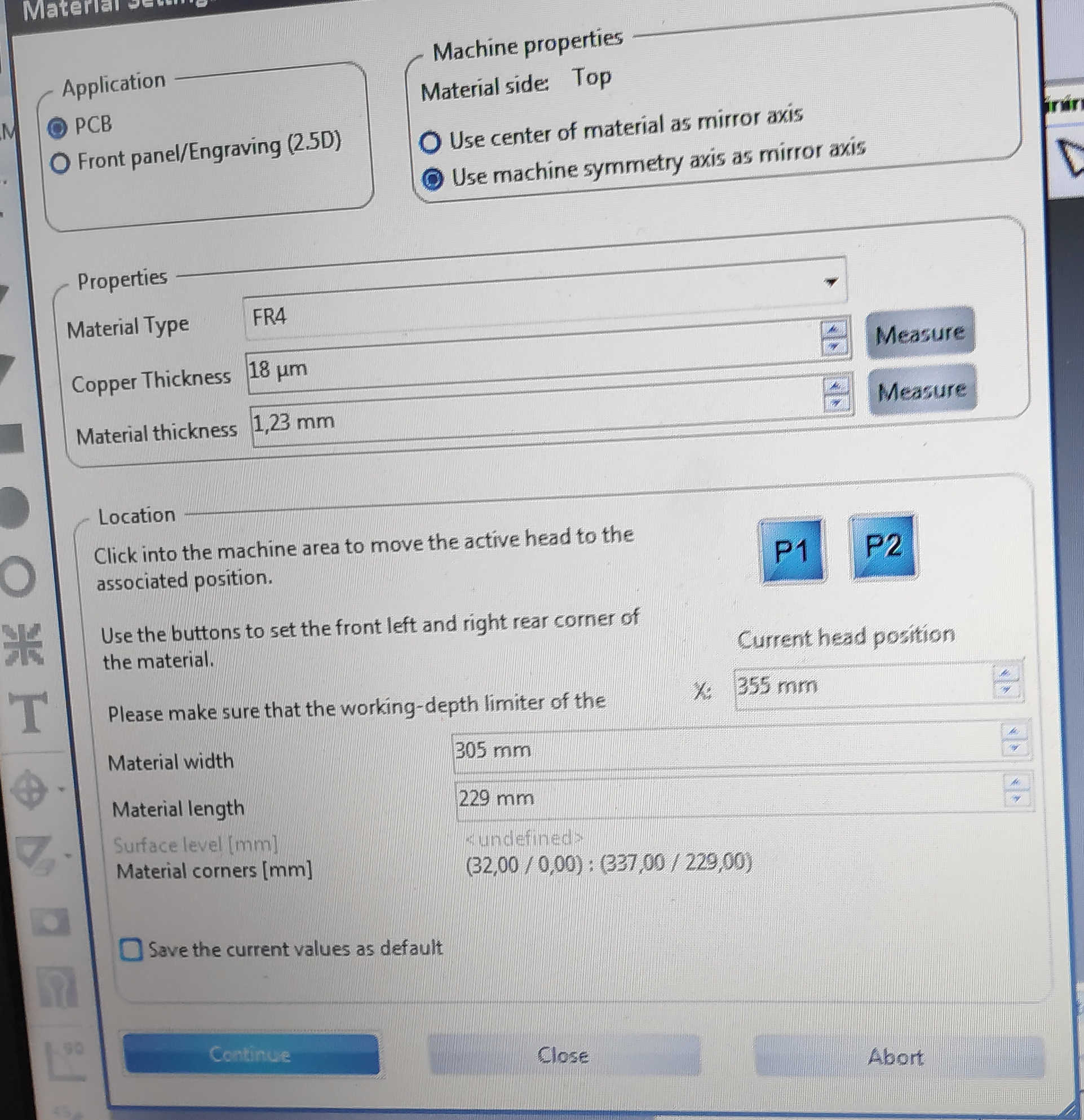Image resolution: width=1084 pixels, height=1120 pixels.
Task: Click the 90 degree angle tool icon
Action: tap(64, 1061)
